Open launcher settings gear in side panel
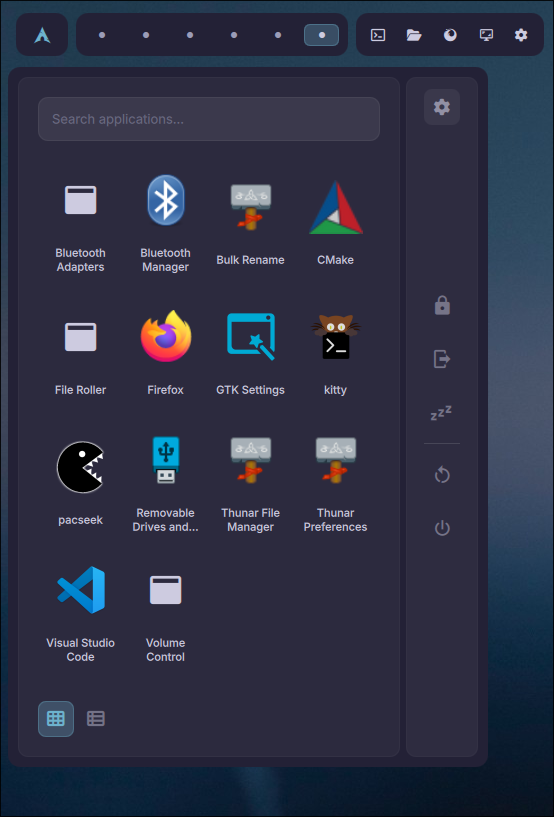This screenshot has height=817, width=554. [442, 107]
